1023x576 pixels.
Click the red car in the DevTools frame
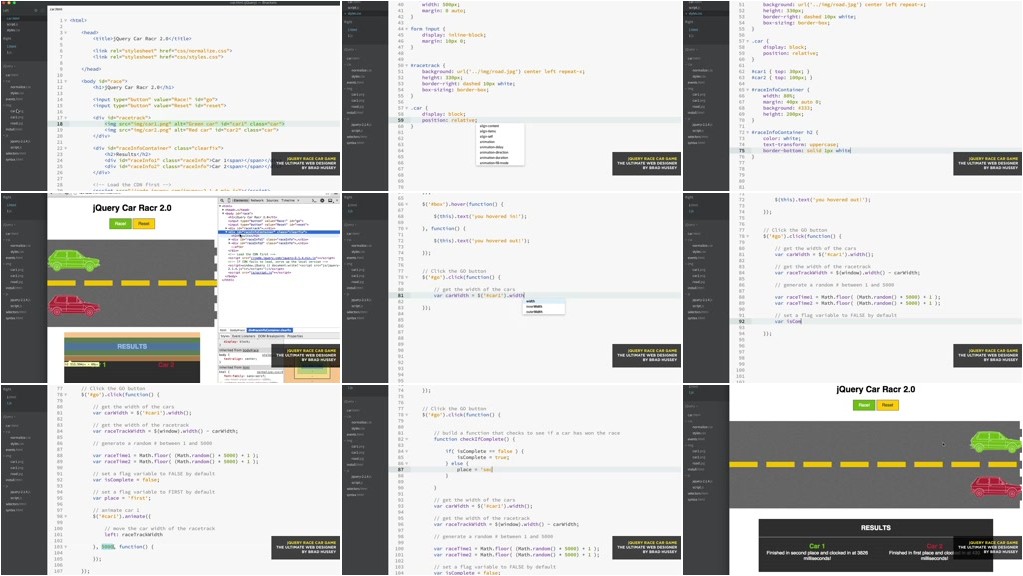(x=73, y=305)
